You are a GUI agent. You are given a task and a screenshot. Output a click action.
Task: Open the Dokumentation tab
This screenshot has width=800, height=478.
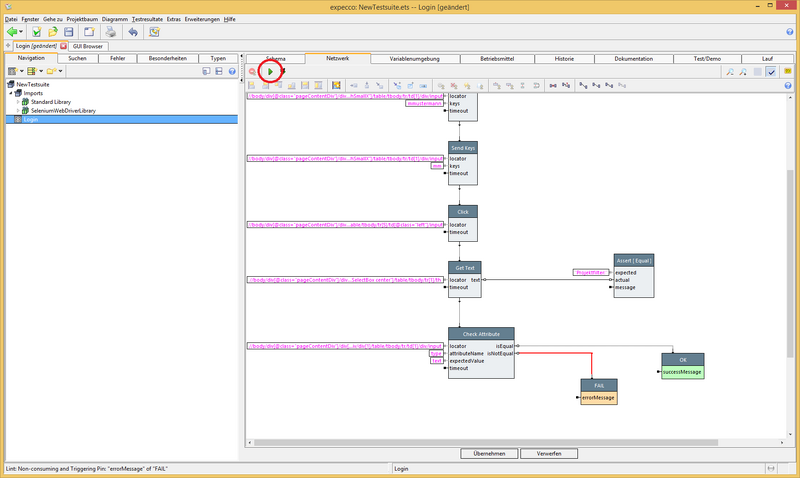(633, 59)
